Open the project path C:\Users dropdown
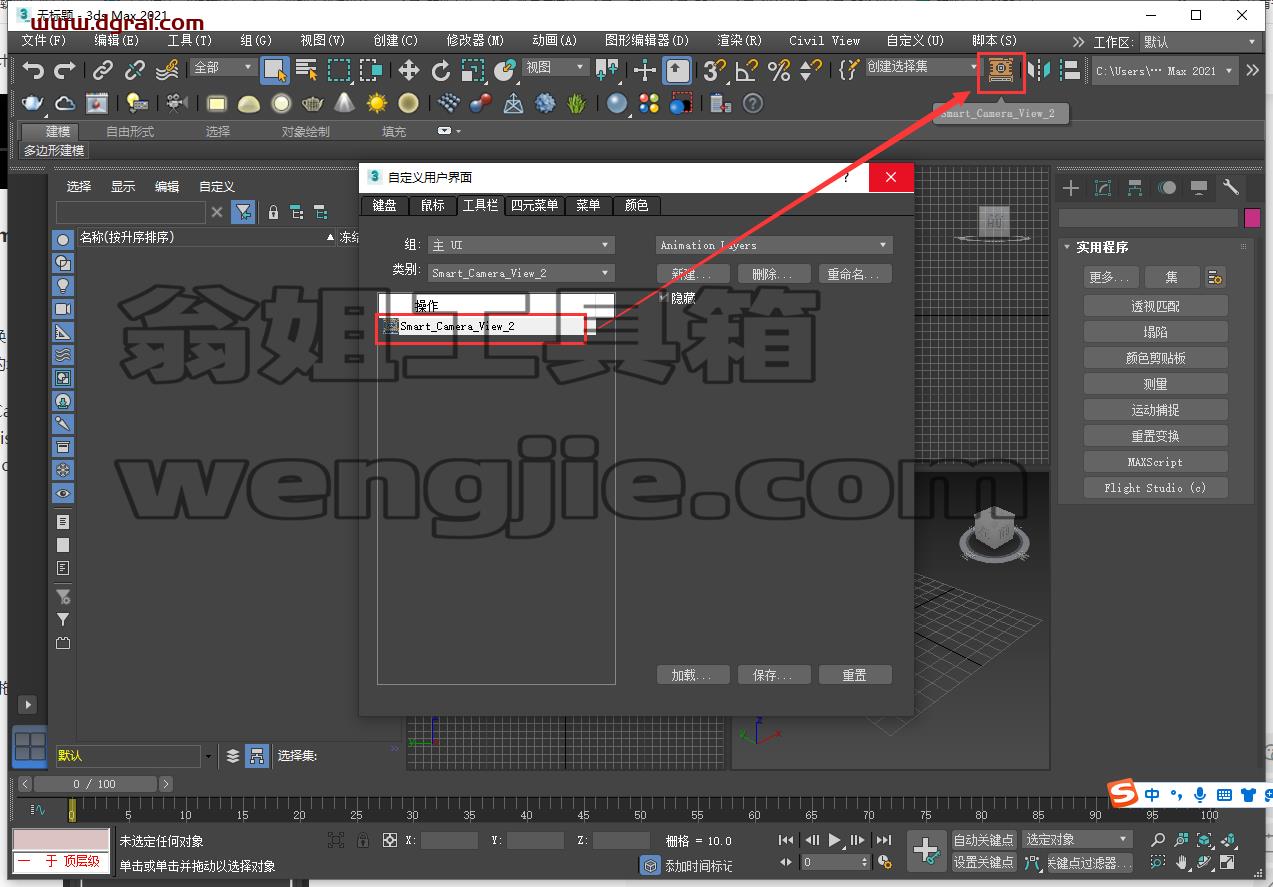The image size is (1273, 887). point(1164,71)
